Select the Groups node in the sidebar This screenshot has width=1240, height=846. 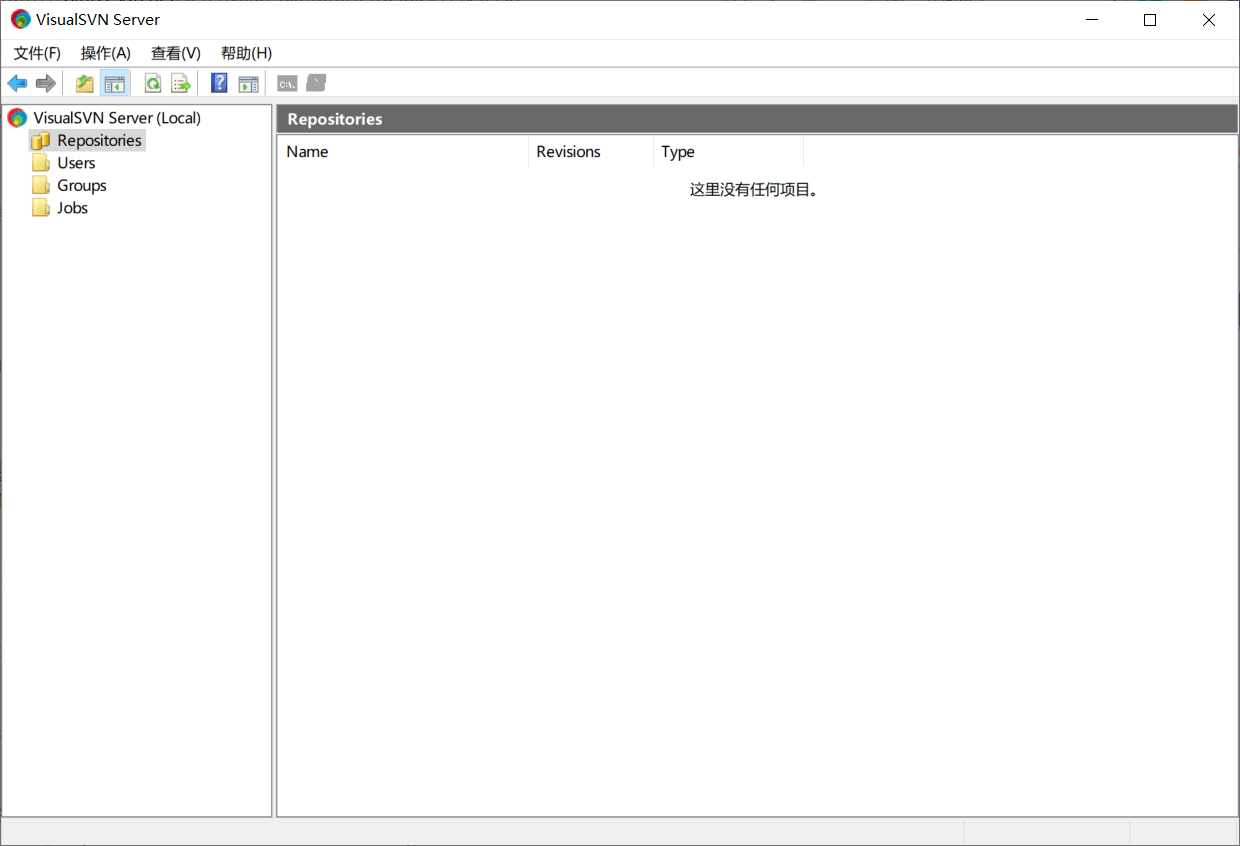coord(80,185)
